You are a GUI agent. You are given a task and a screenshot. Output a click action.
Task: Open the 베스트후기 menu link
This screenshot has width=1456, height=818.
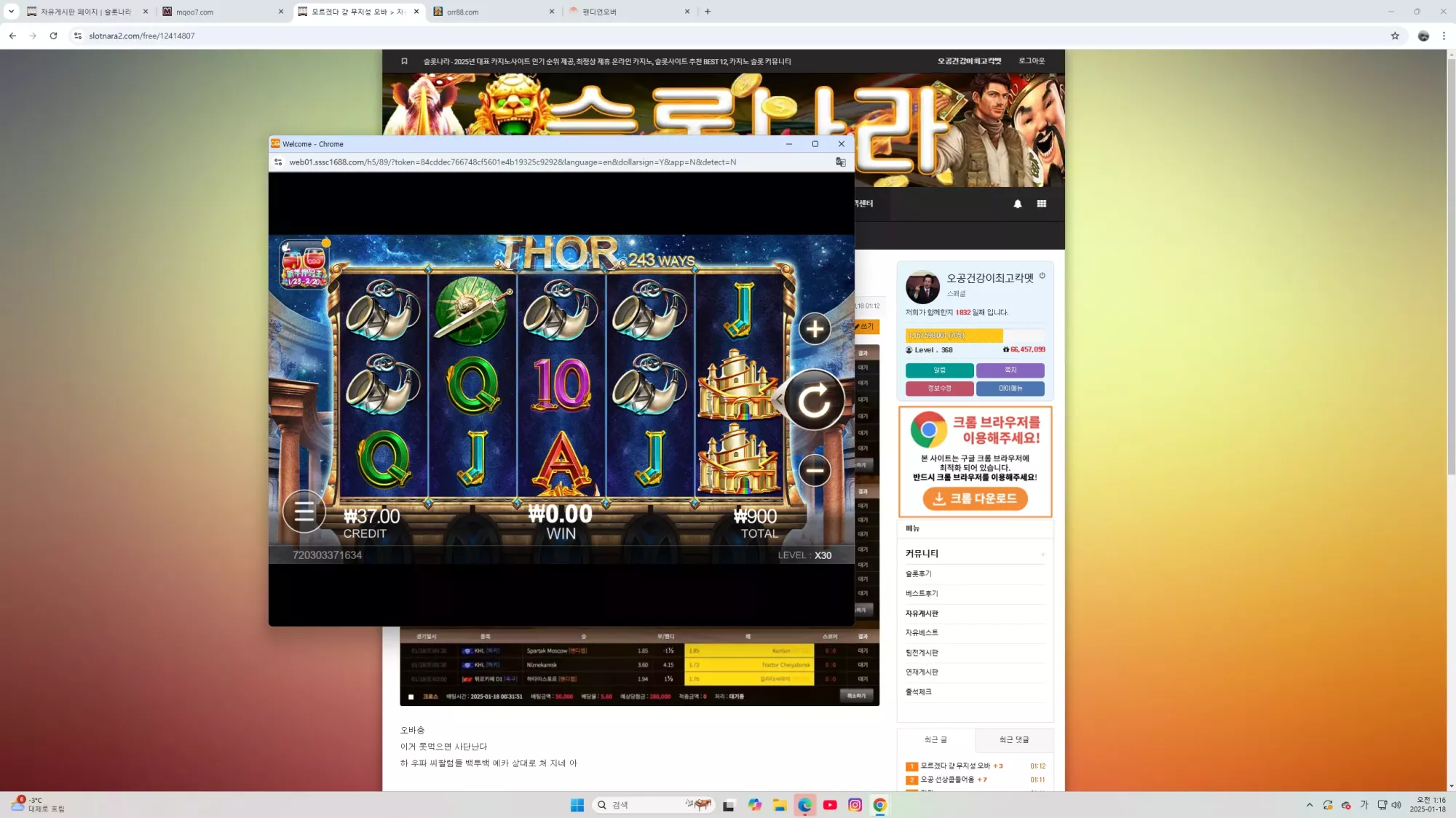[x=922, y=593]
